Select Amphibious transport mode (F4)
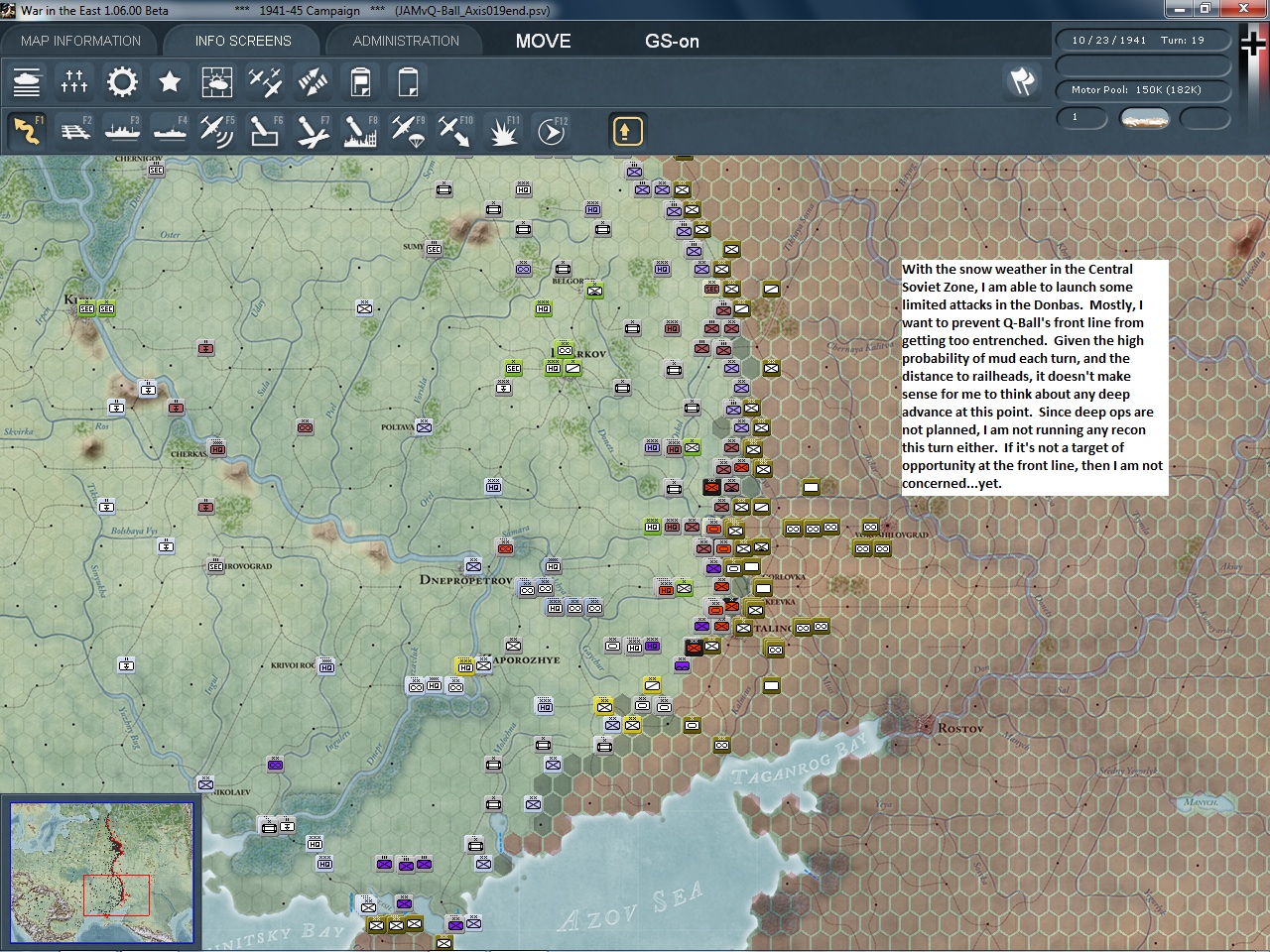Image resolution: width=1270 pixels, height=952 pixels. click(x=170, y=131)
